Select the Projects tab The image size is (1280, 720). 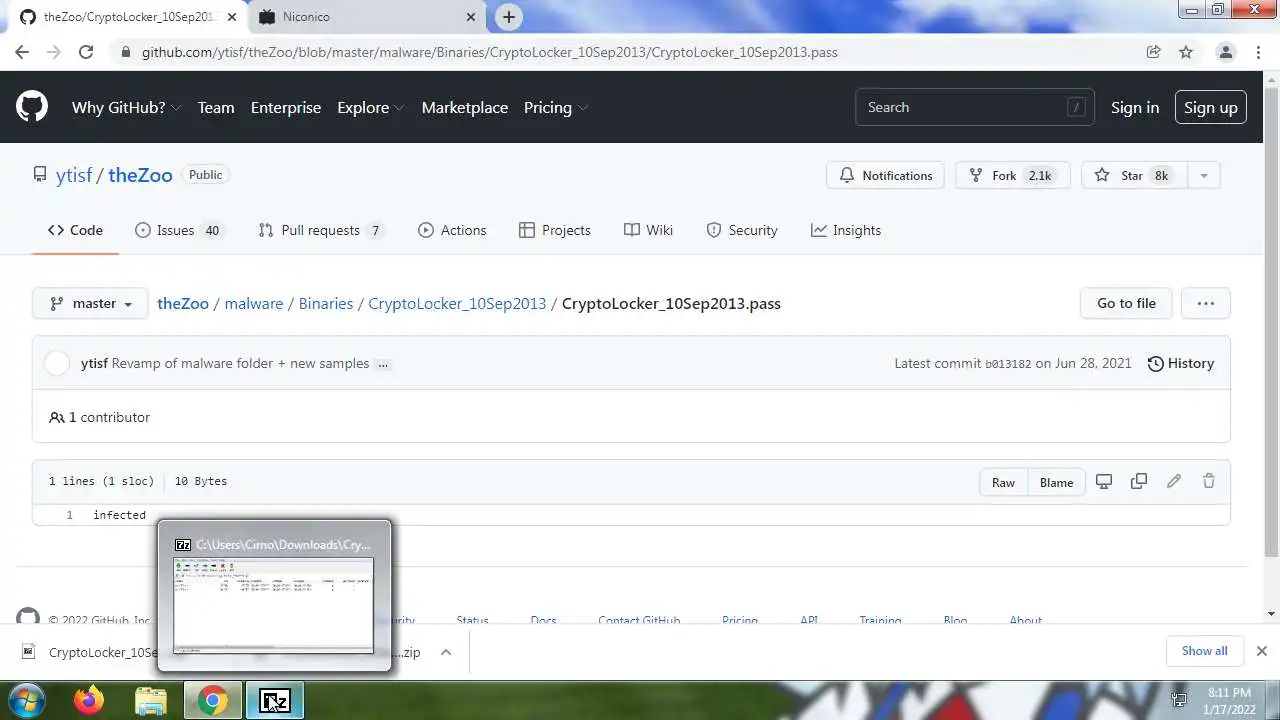click(x=555, y=230)
